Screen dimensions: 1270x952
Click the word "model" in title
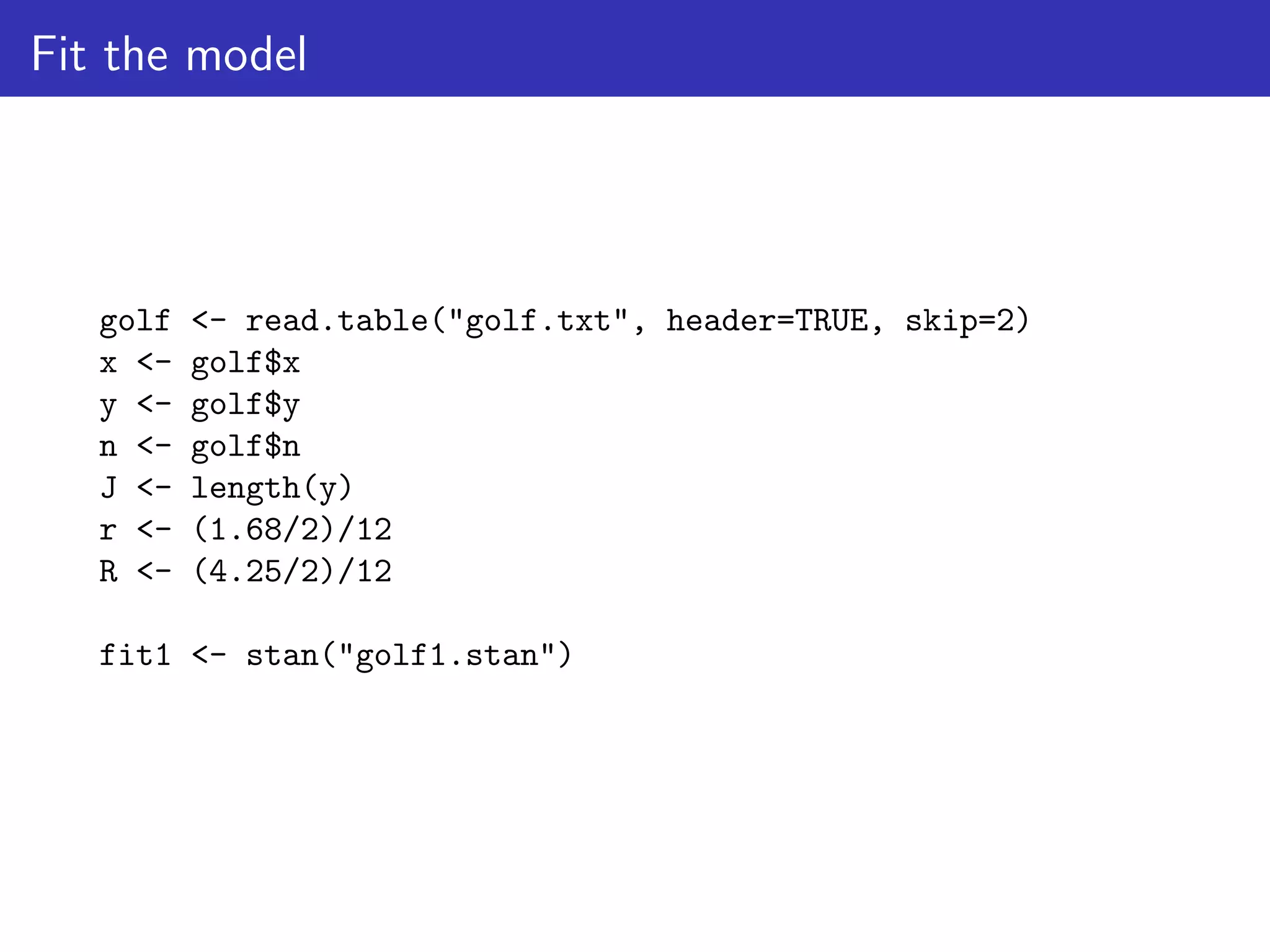(246, 55)
